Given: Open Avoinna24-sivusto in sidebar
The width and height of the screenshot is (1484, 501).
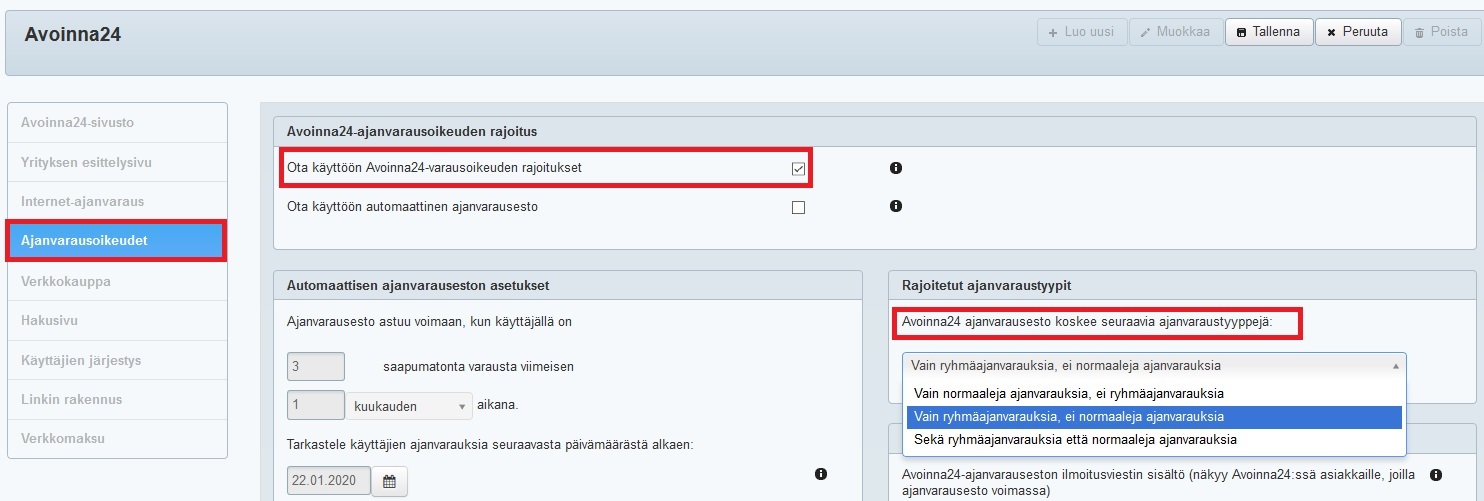Looking at the screenshot, I should coord(77,123).
